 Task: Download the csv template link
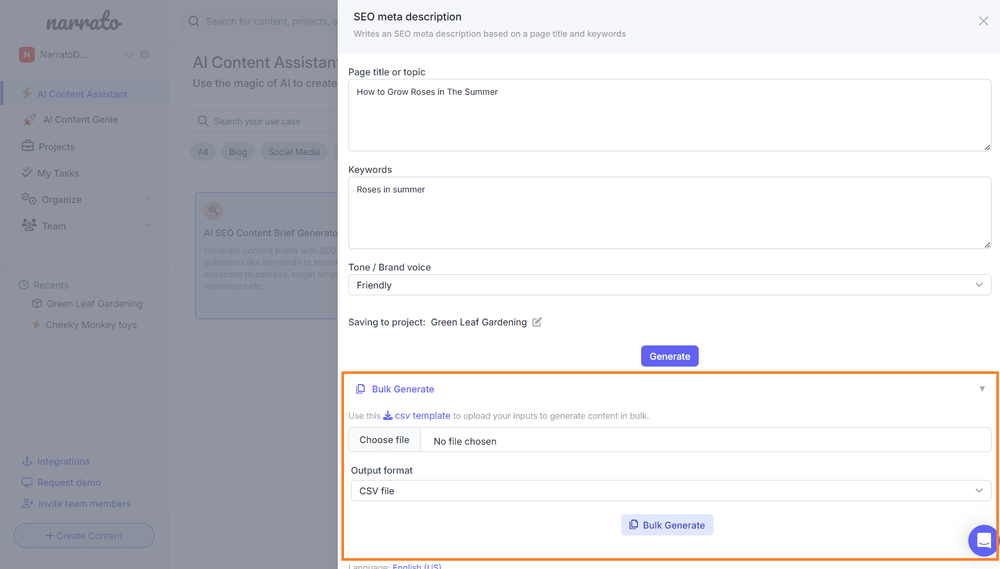tap(422, 415)
